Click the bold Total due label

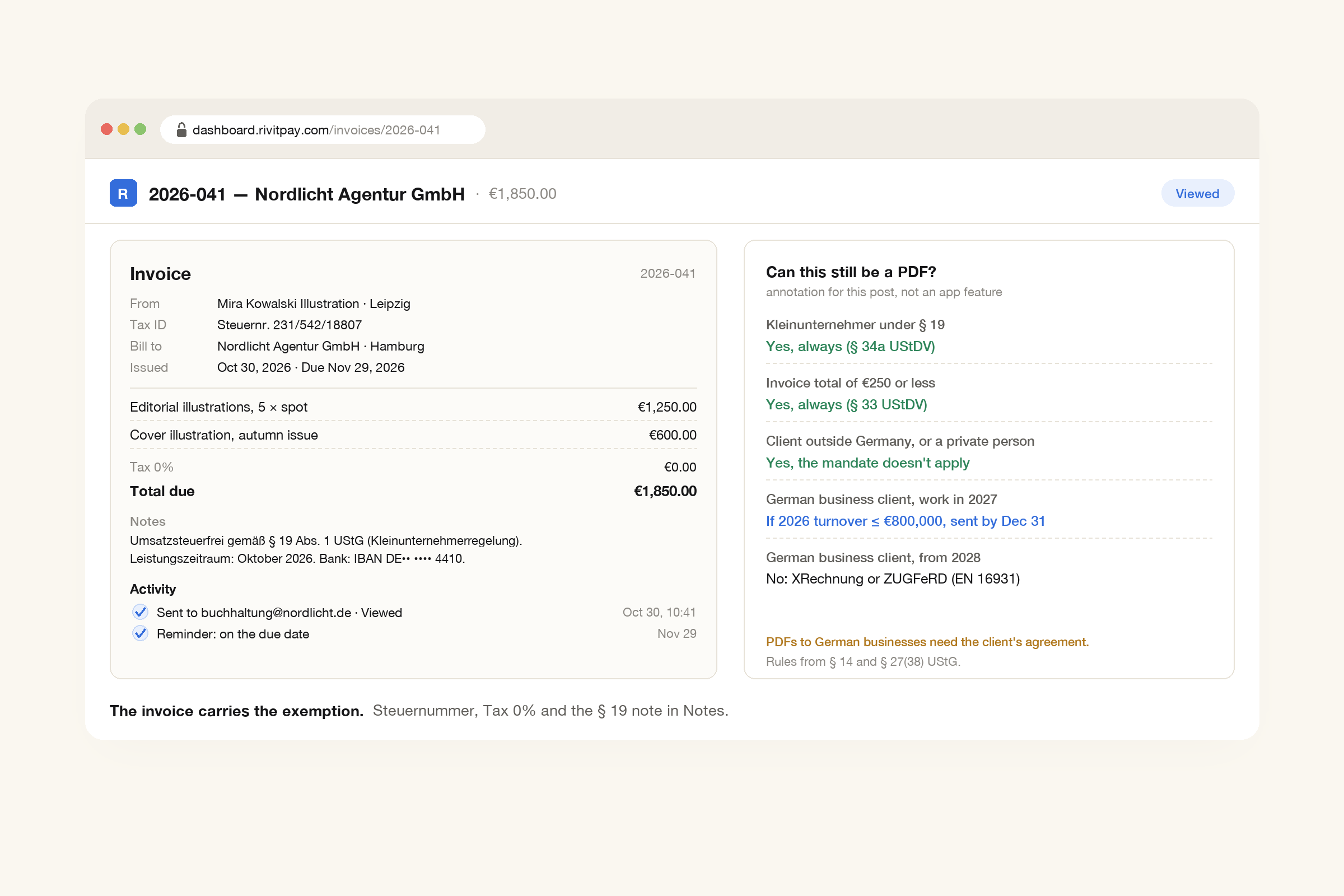[162, 491]
